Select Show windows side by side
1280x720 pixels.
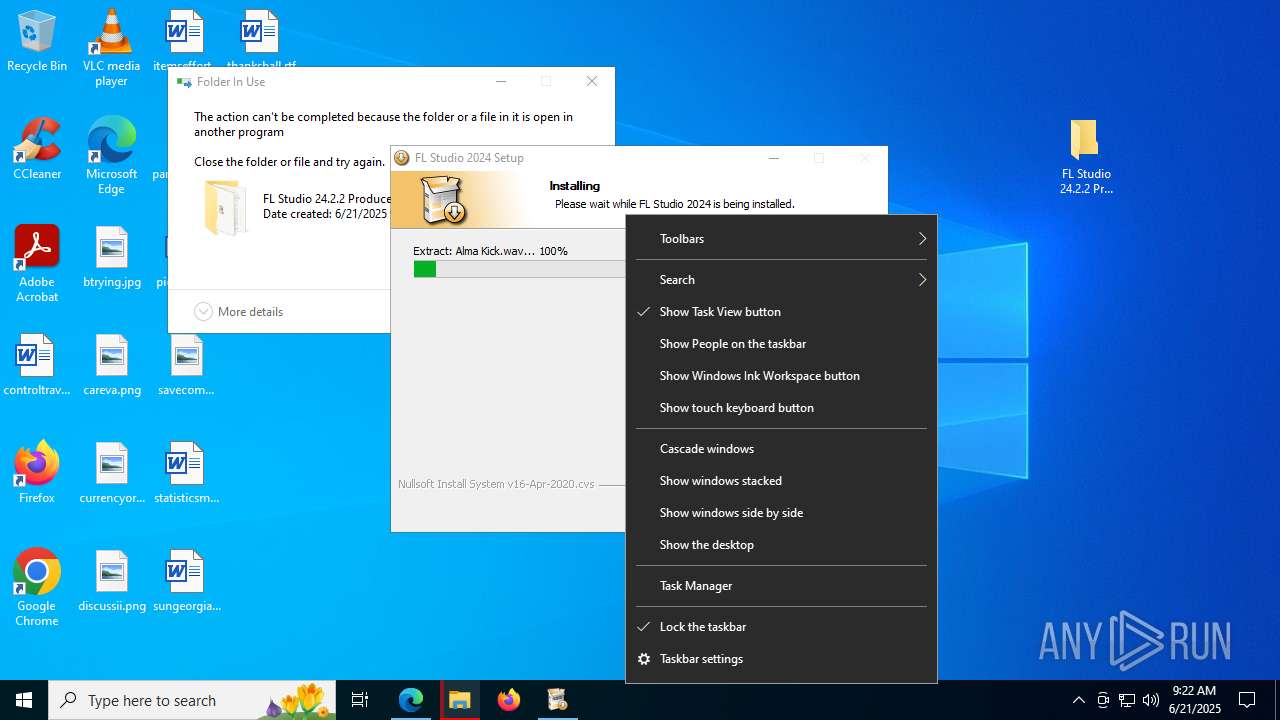(x=781, y=513)
